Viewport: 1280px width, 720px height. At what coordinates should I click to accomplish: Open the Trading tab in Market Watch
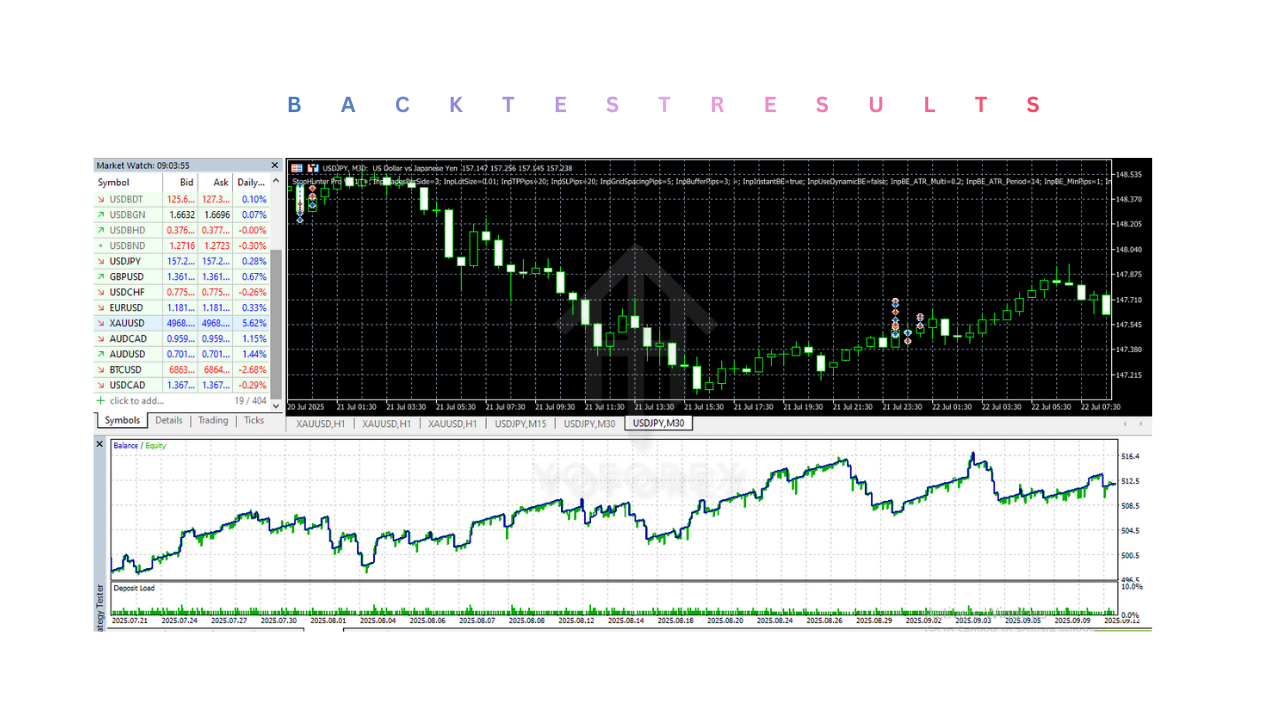(212, 421)
